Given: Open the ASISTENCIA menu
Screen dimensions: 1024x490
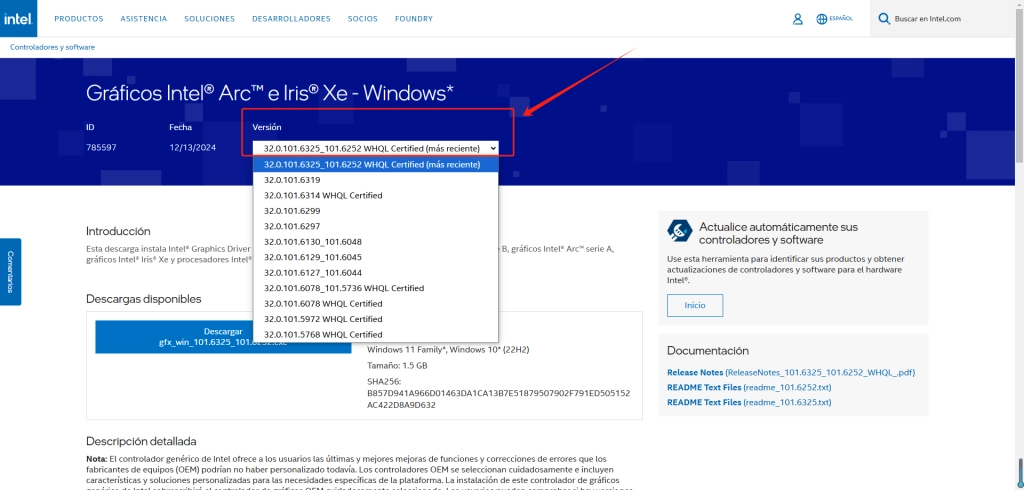Looking at the screenshot, I should [x=144, y=19].
